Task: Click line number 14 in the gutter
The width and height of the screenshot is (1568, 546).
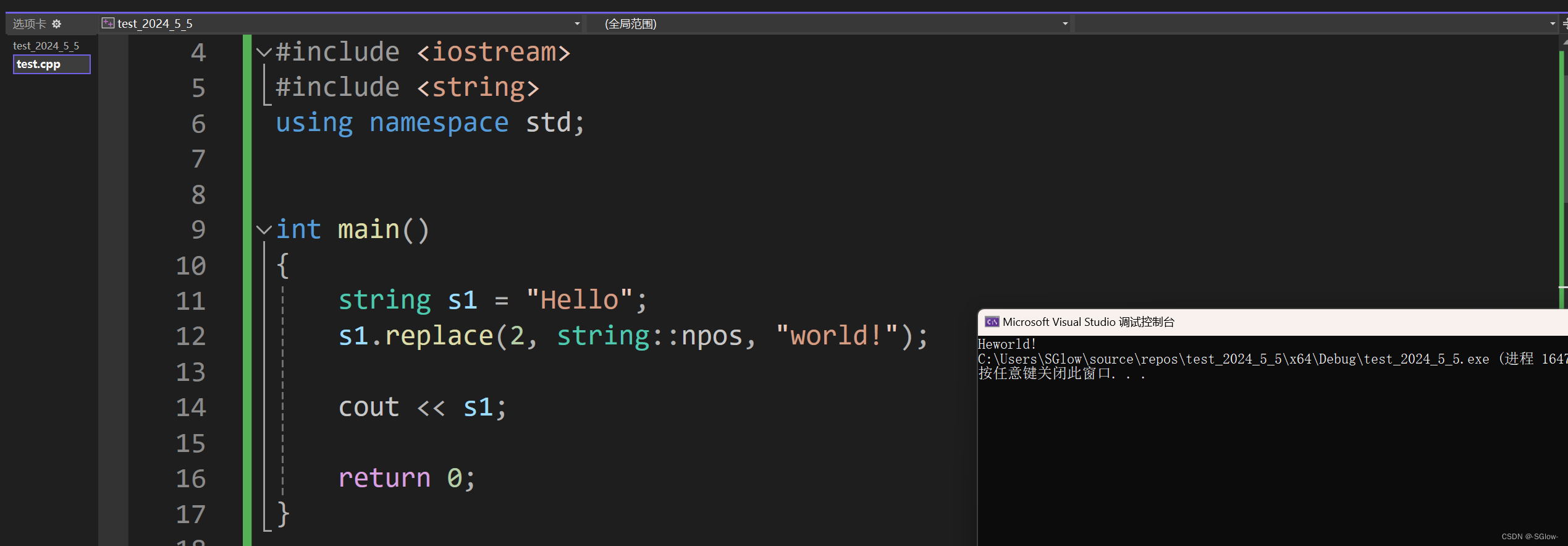Action: pos(190,407)
